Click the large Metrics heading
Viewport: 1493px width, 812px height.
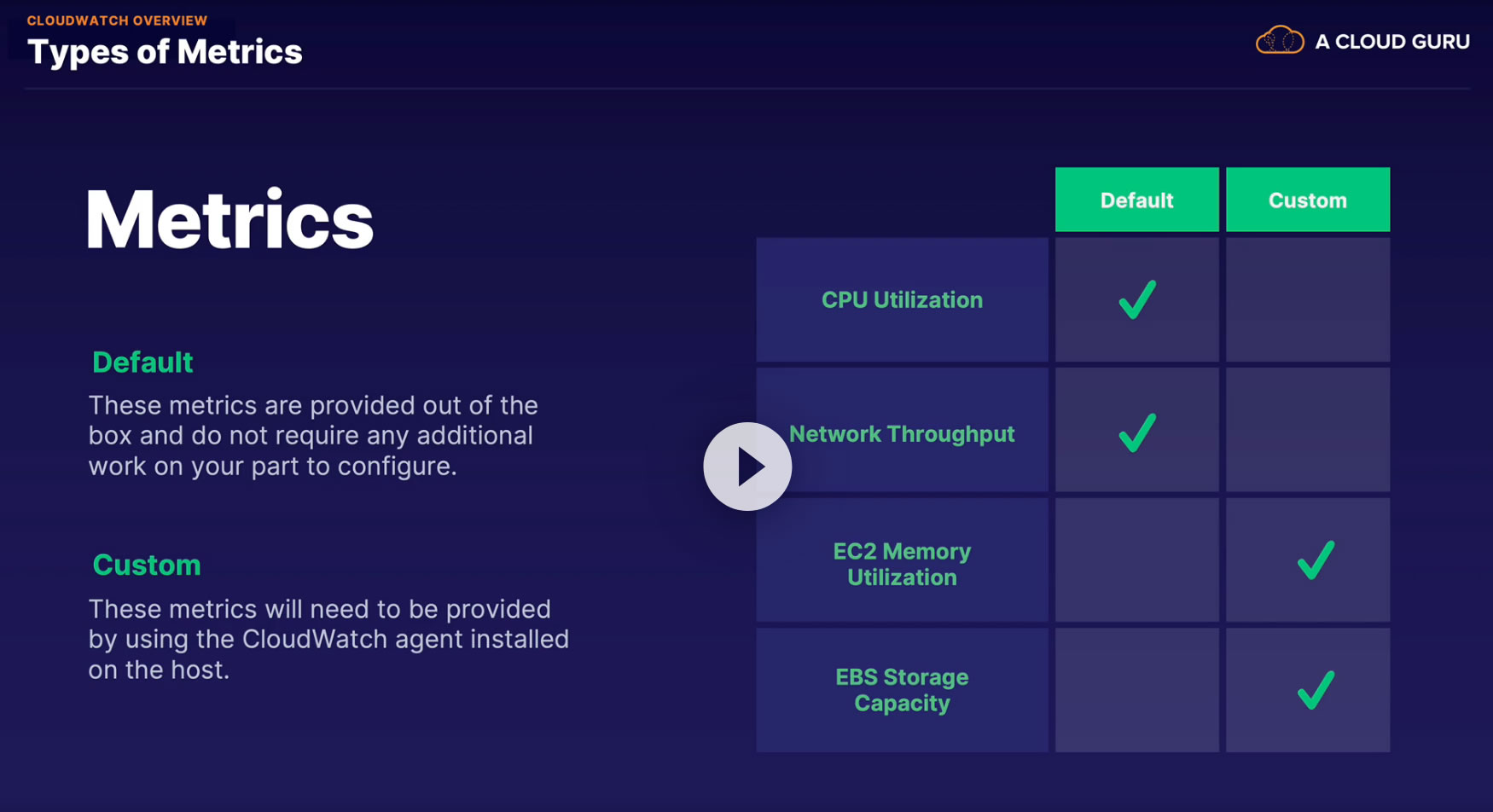229,220
